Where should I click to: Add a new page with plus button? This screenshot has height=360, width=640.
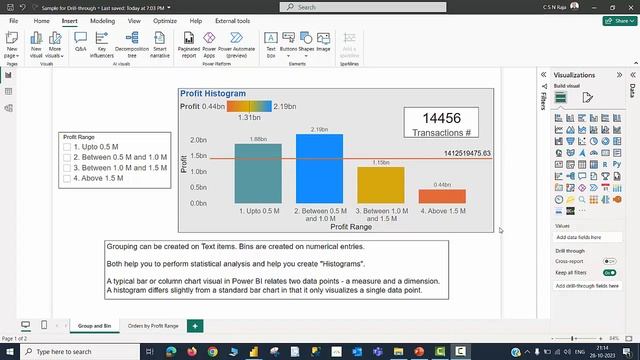[195, 326]
